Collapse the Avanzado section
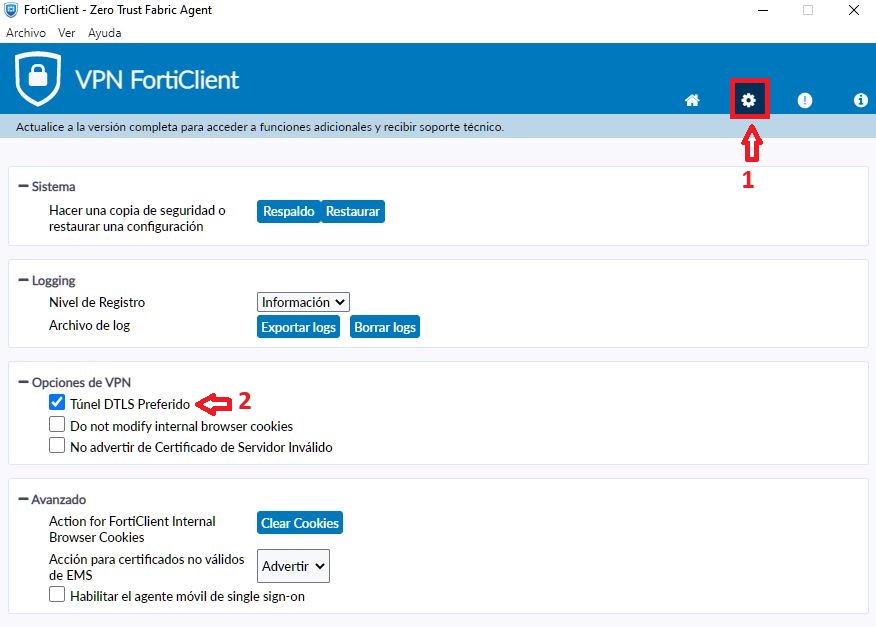The width and height of the screenshot is (876, 627). (23, 499)
